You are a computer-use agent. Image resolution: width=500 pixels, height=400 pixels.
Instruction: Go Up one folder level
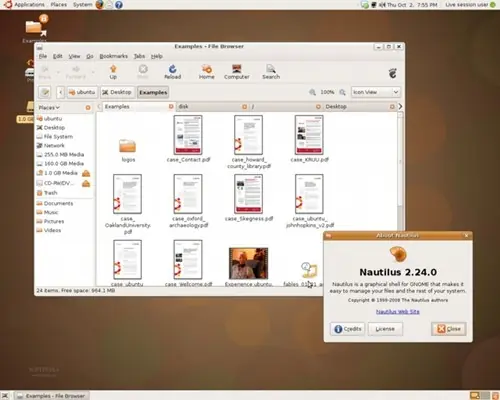113,72
